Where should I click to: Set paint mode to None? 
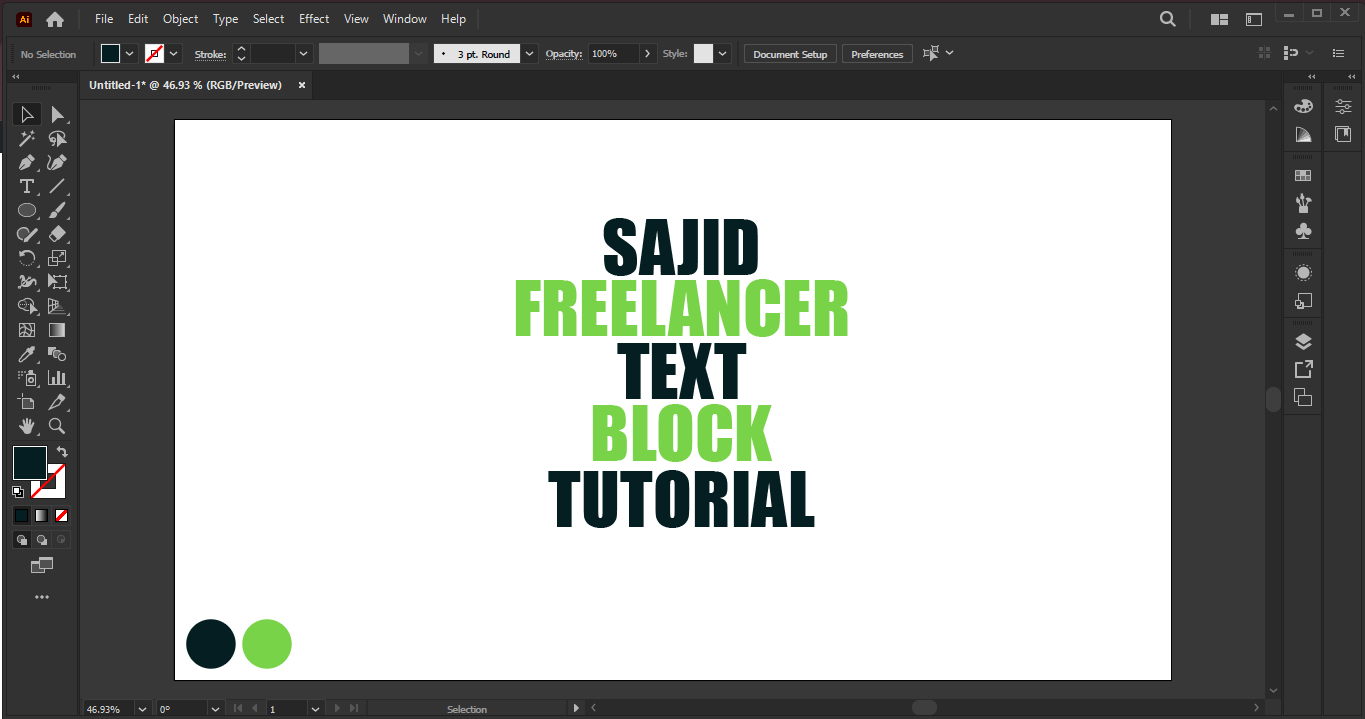[62, 515]
